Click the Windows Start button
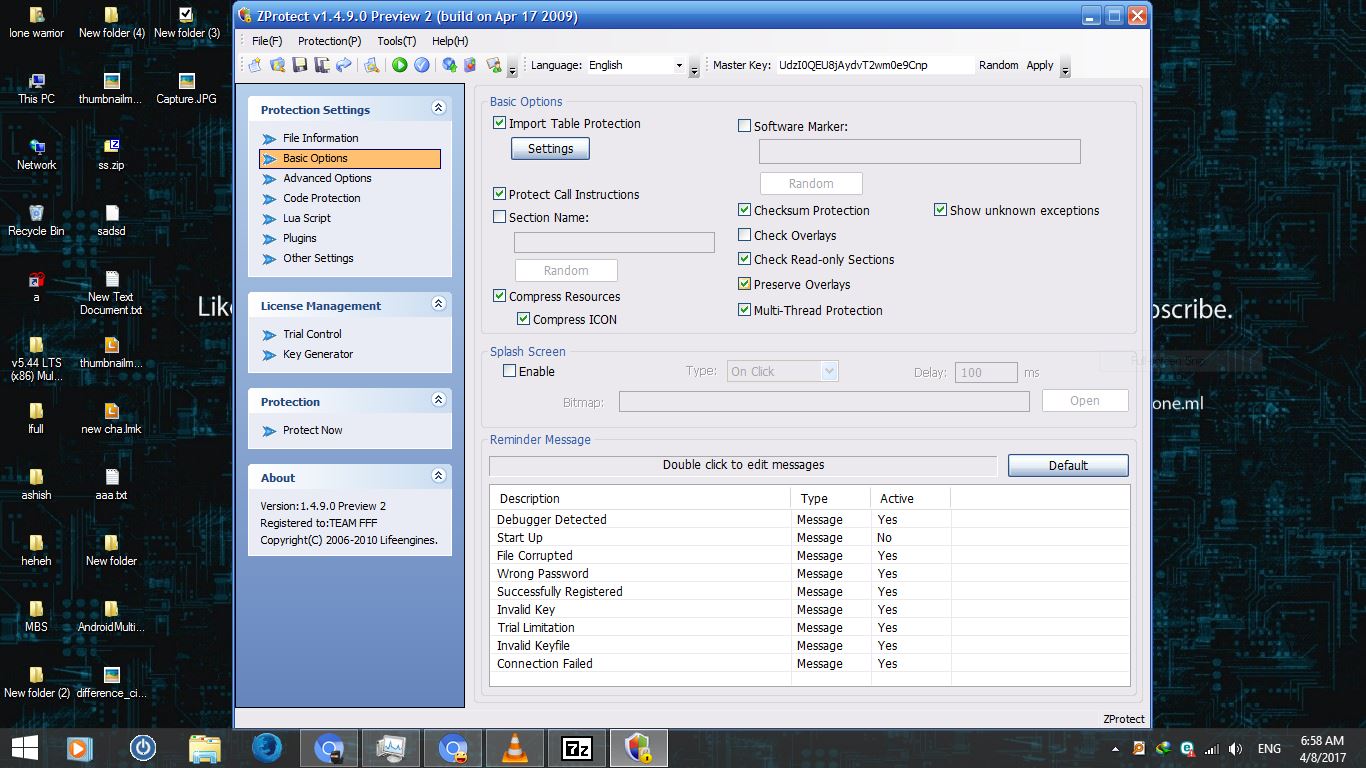Screen dimensions: 1366x768 coord(25,748)
